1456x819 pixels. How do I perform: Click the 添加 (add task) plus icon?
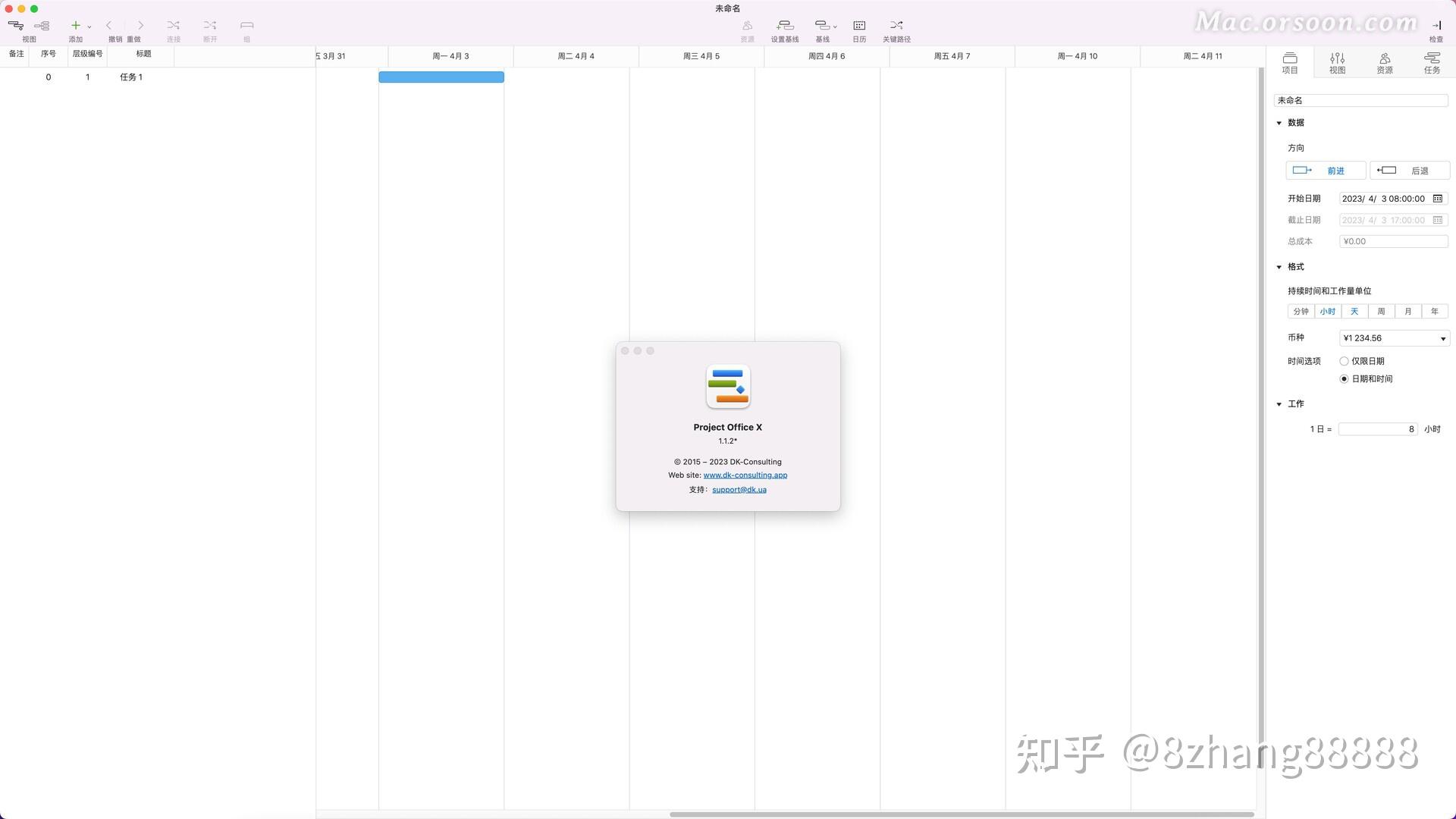(x=75, y=25)
